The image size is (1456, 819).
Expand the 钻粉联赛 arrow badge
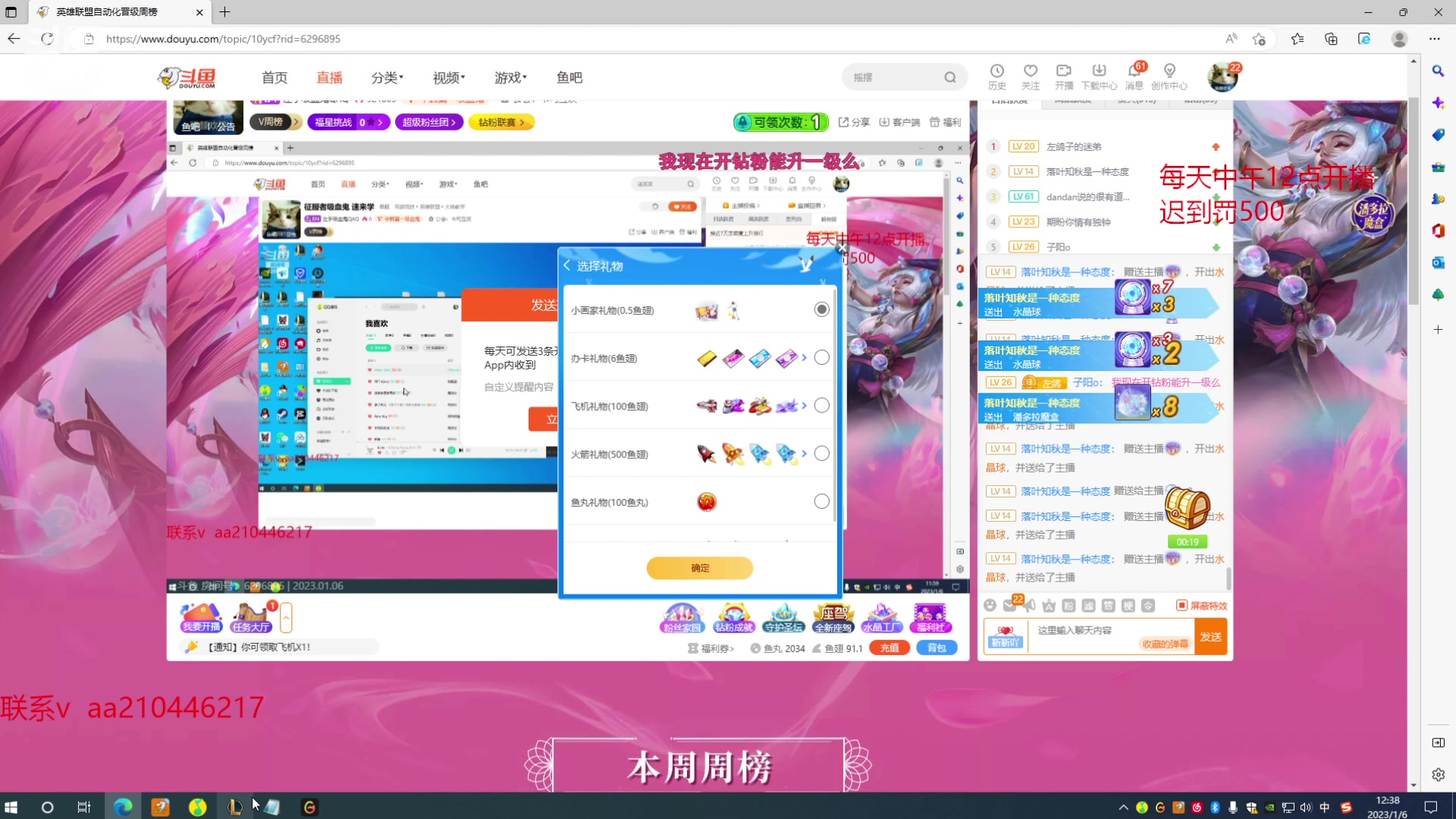[501, 122]
